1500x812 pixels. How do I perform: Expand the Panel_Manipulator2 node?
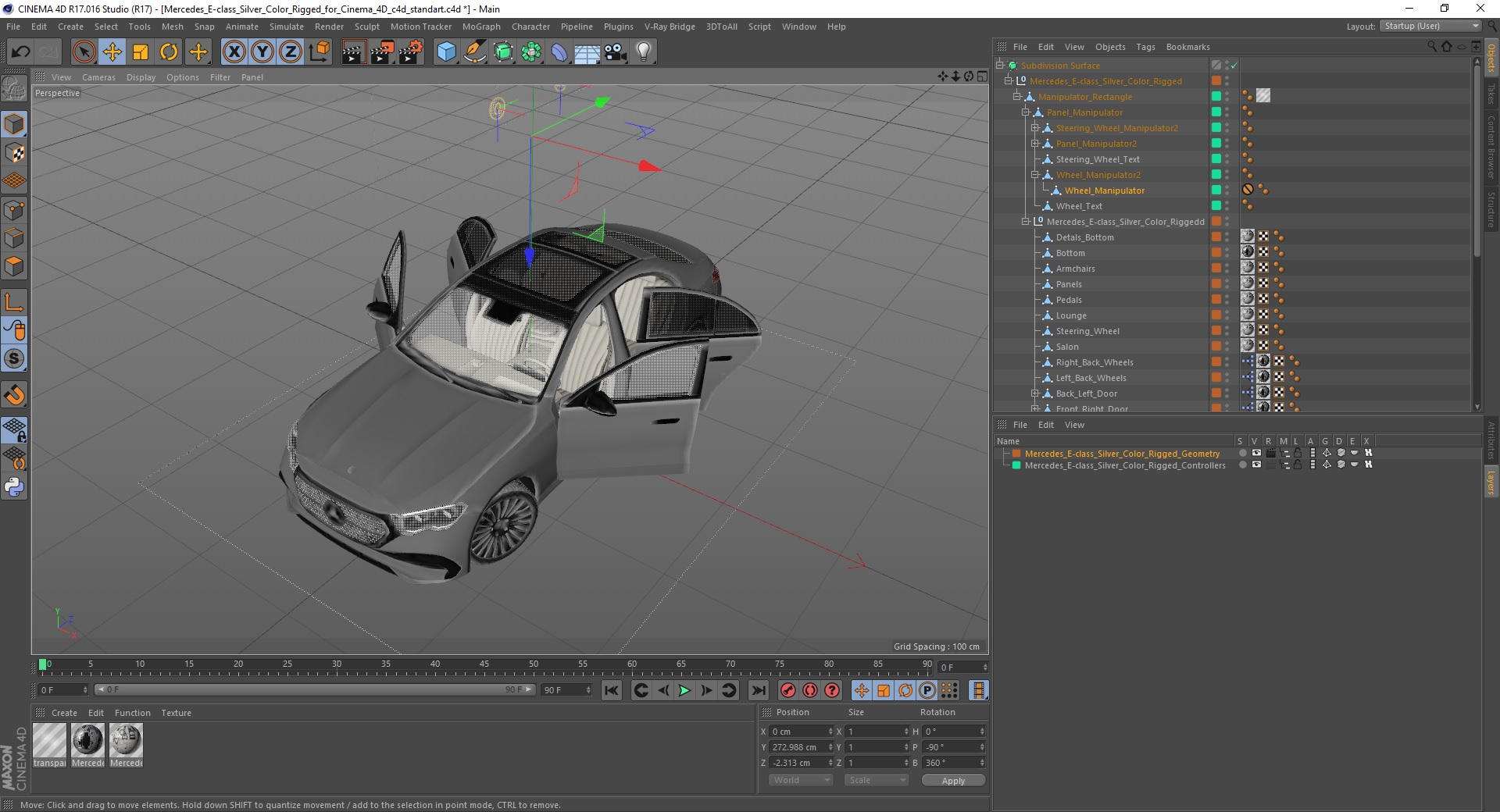point(1034,144)
